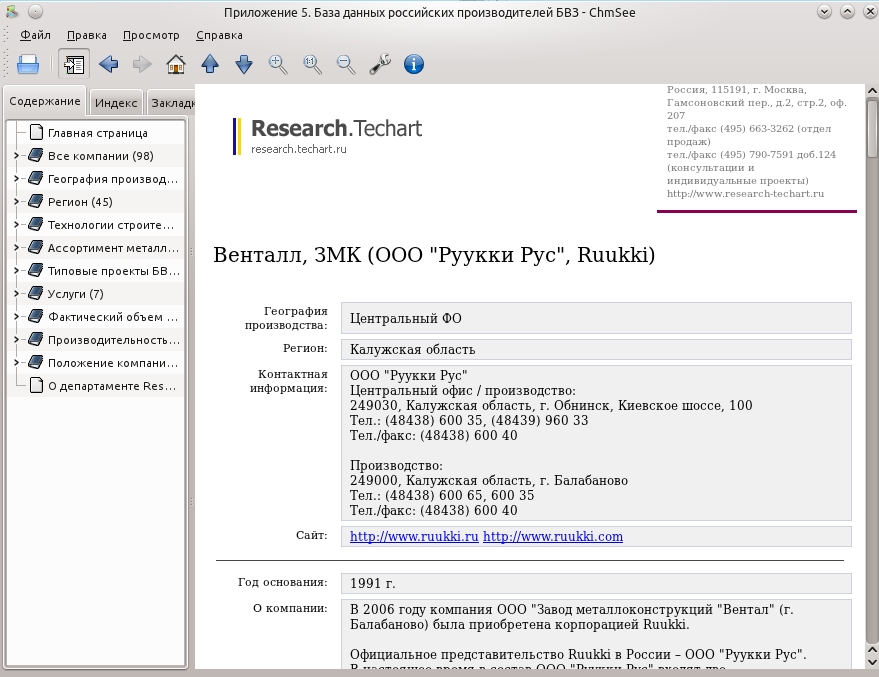Image resolution: width=879 pixels, height=677 pixels.
Task: Jump to next topic down arrow
Action: 244,64
